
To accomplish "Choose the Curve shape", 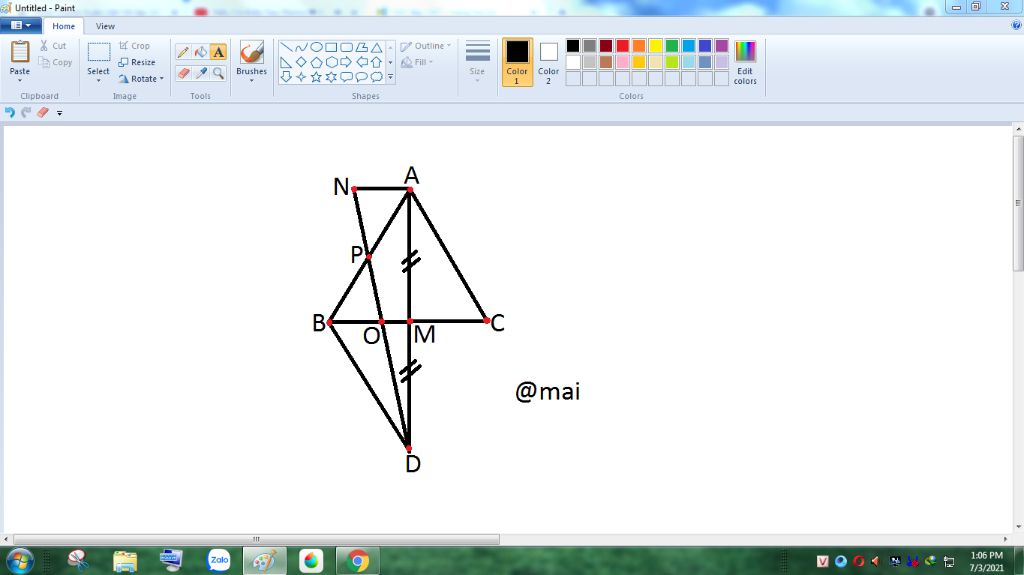I will (301, 47).
